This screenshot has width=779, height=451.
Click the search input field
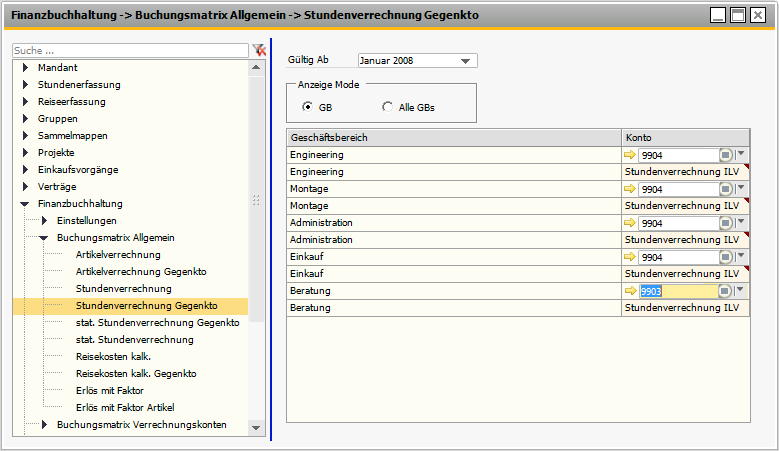pos(130,50)
